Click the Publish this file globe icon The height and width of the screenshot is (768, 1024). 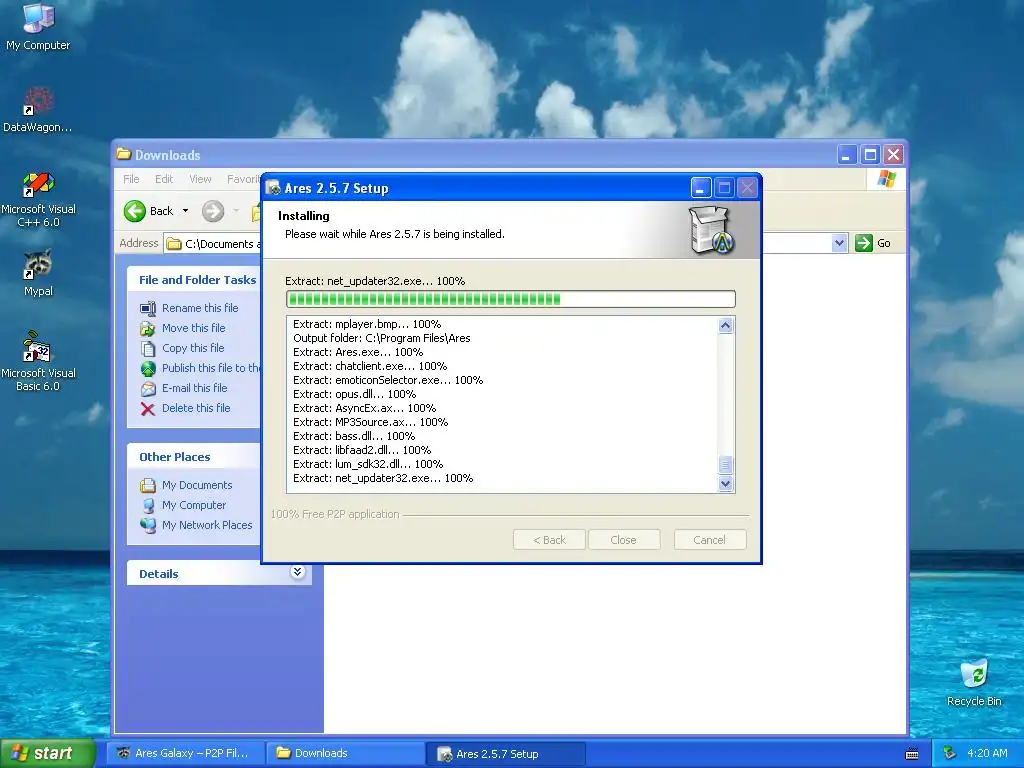[148, 368]
